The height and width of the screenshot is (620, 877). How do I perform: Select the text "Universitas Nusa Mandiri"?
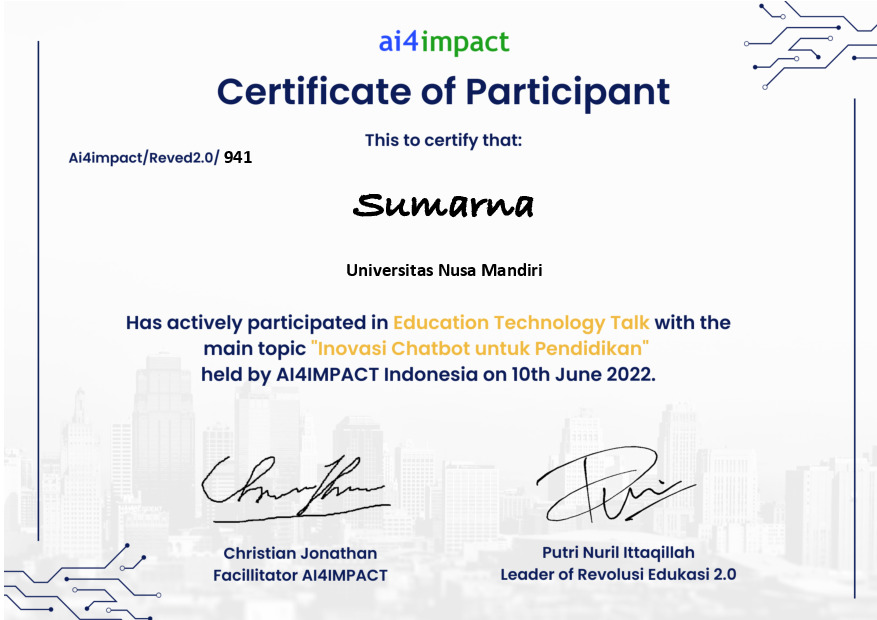(444, 271)
